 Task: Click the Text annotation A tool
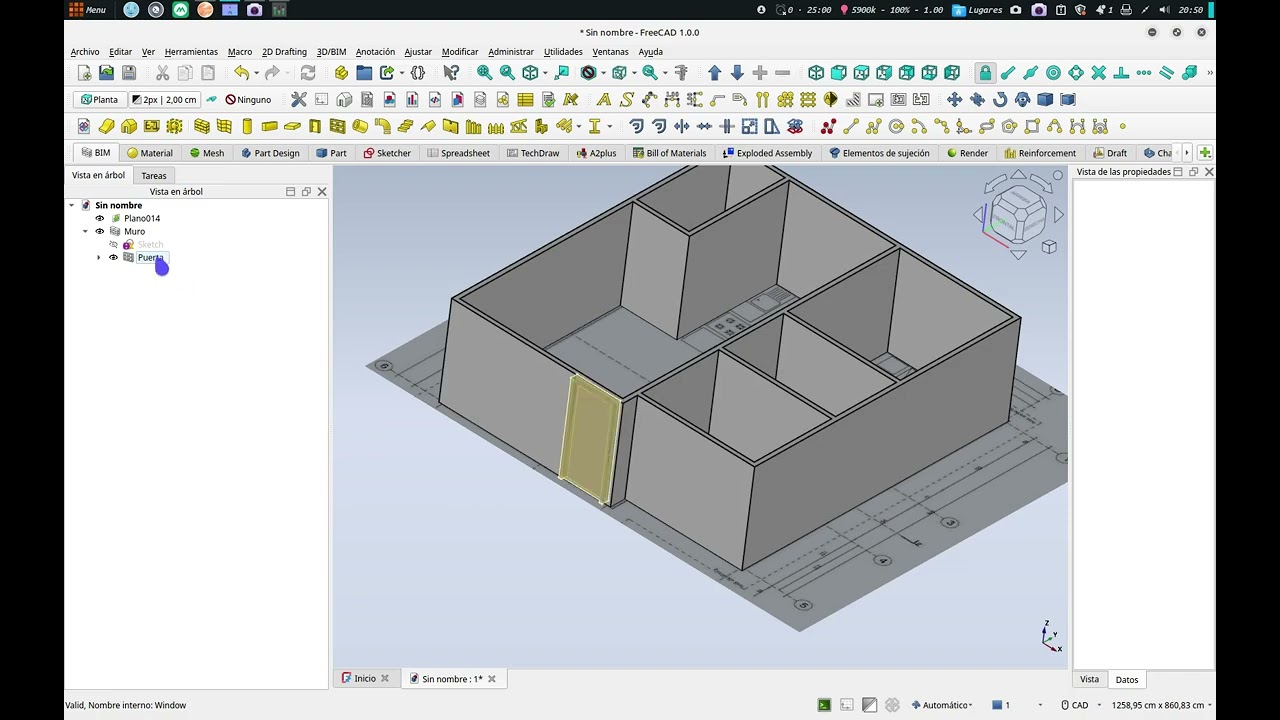(x=603, y=99)
